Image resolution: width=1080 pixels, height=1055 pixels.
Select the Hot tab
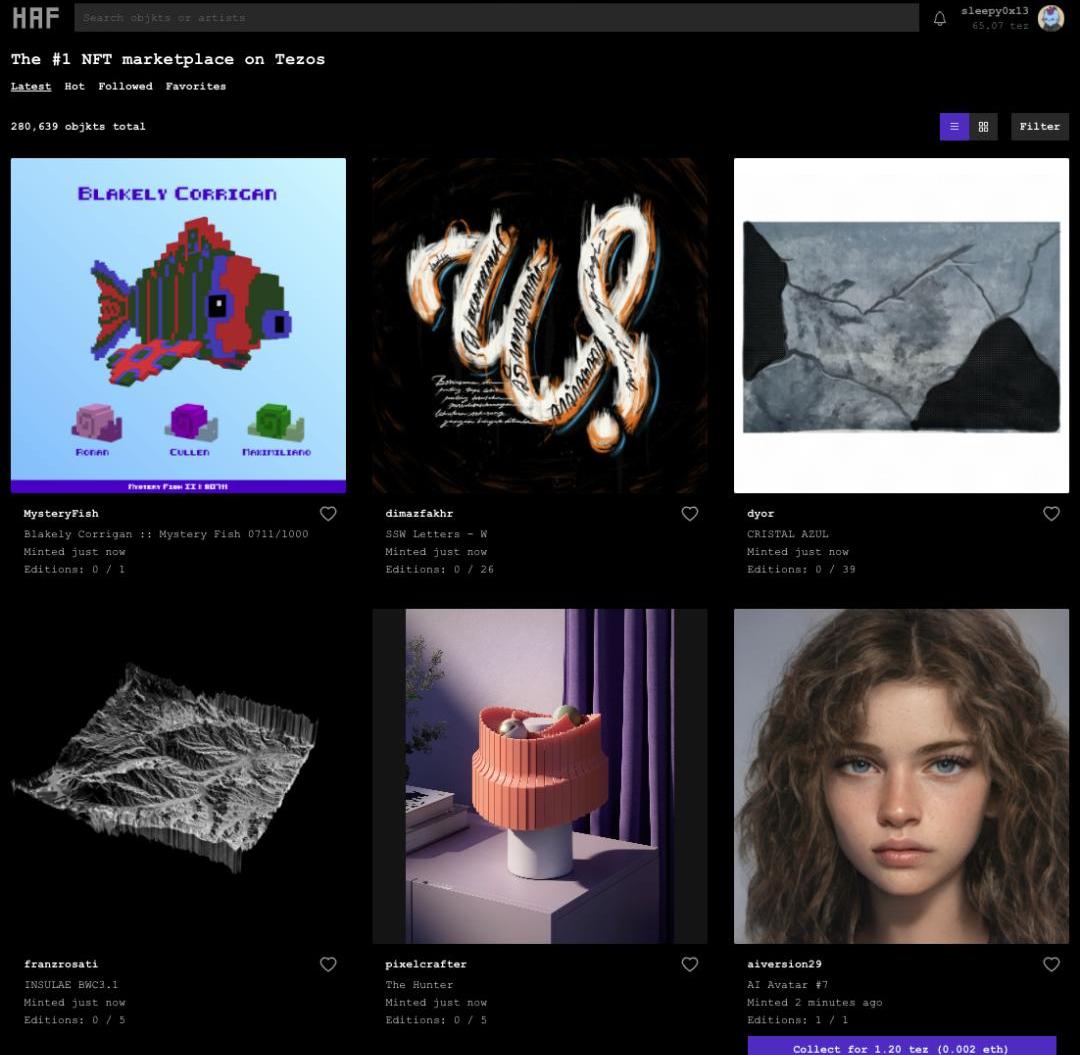coord(74,86)
